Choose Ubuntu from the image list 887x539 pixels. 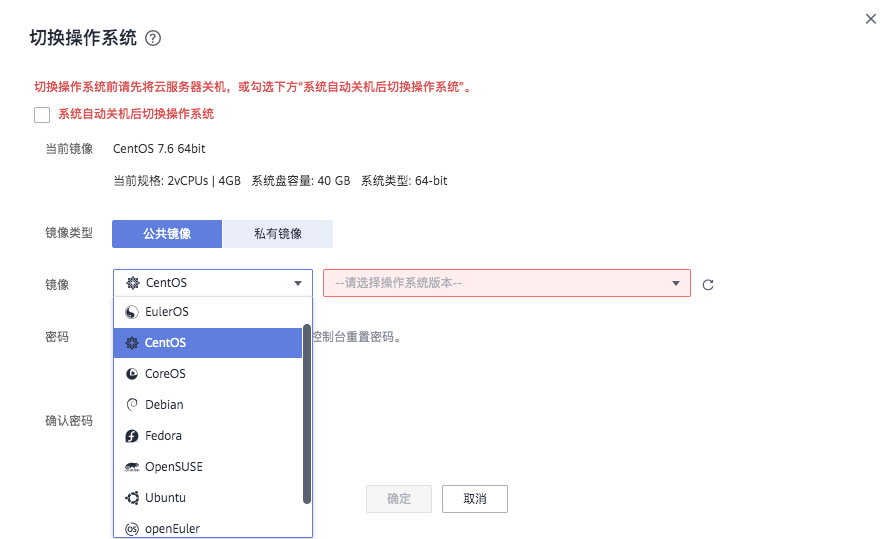[208, 498]
